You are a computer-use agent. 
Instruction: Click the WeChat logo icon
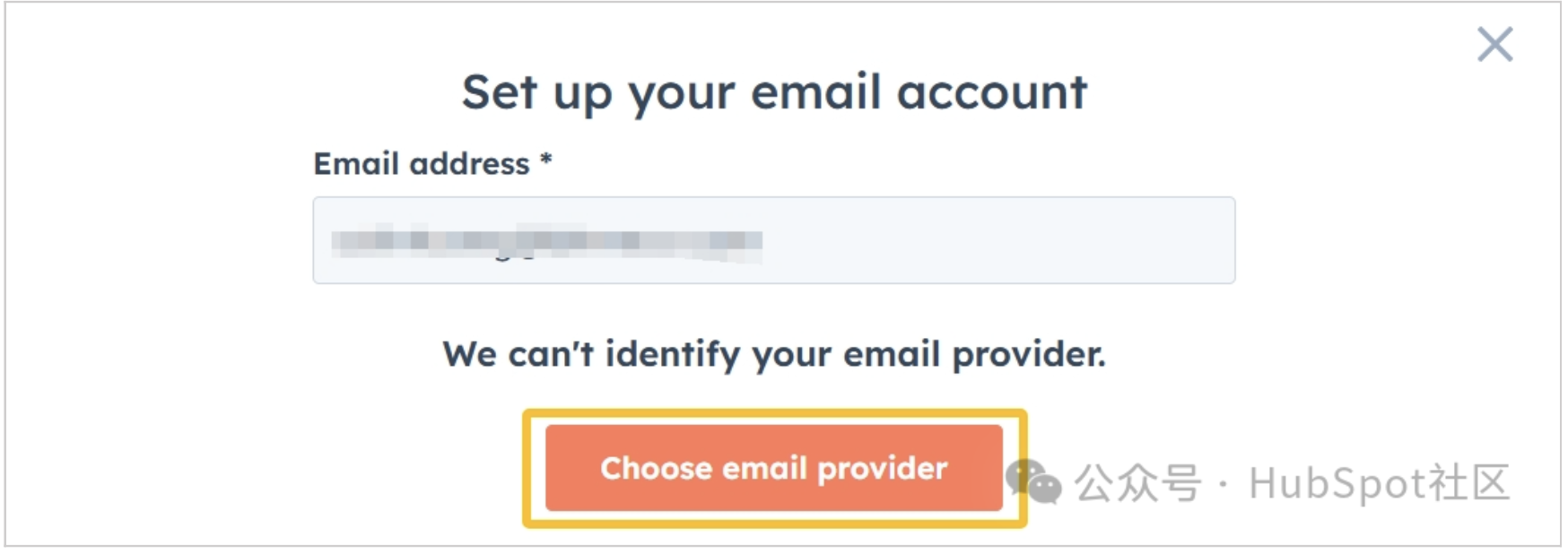pyautogui.click(x=1033, y=481)
